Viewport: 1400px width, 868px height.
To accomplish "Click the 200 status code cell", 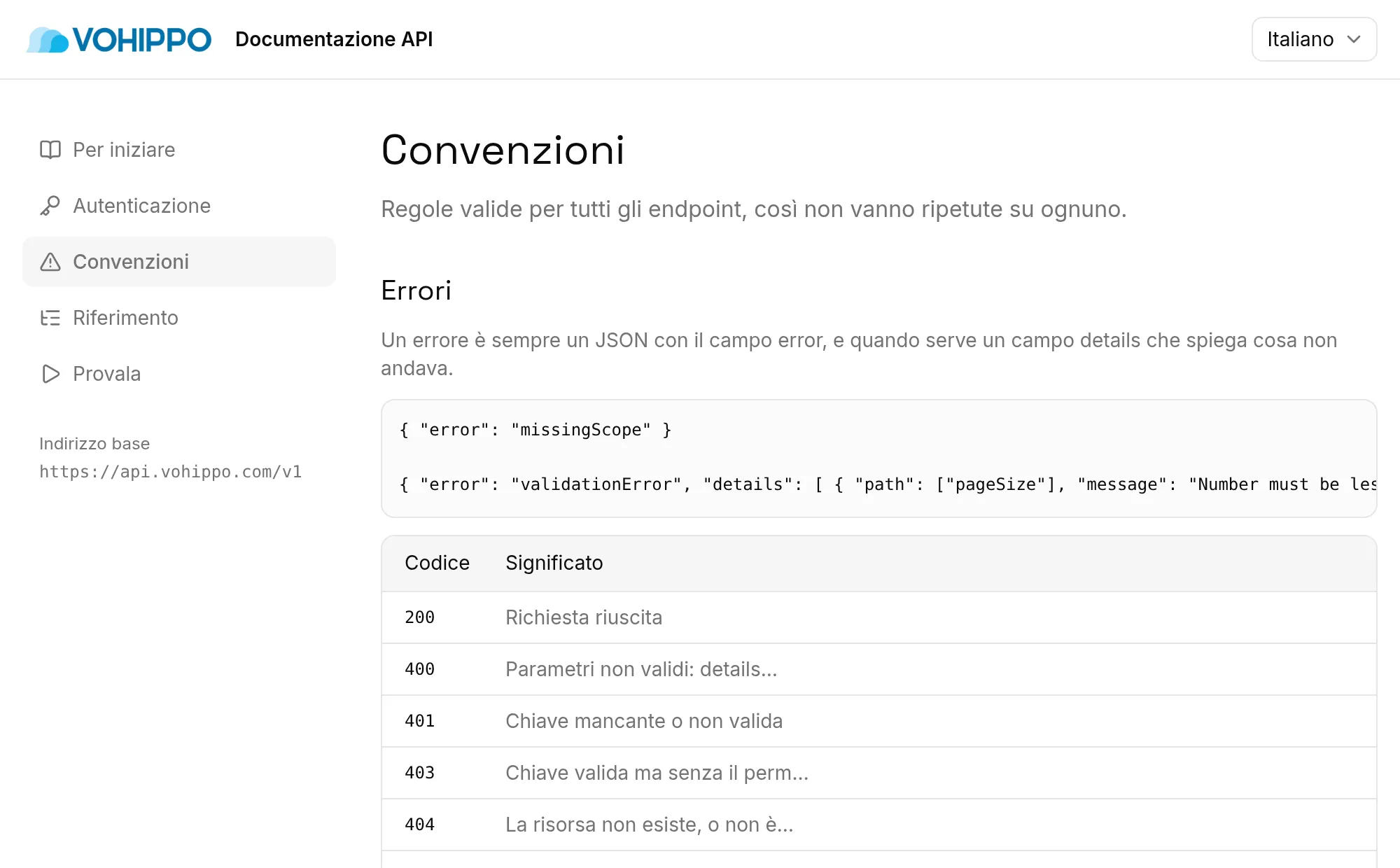I will [x=420, y=617].
